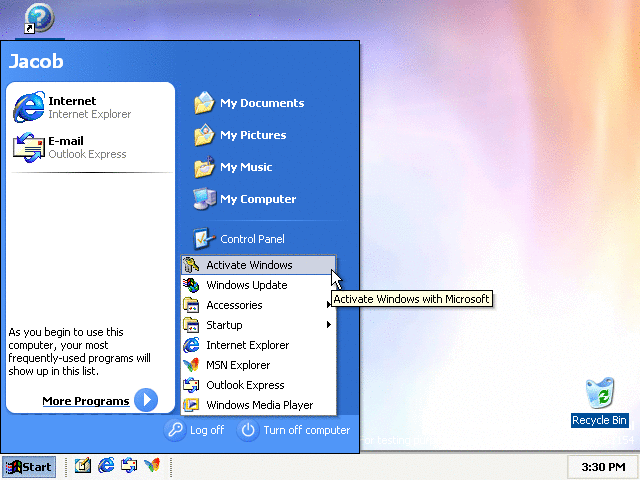The height and width of the screenshot is (480, 640).
Task: Click the My Music label
Action: [x=246, y=167]
